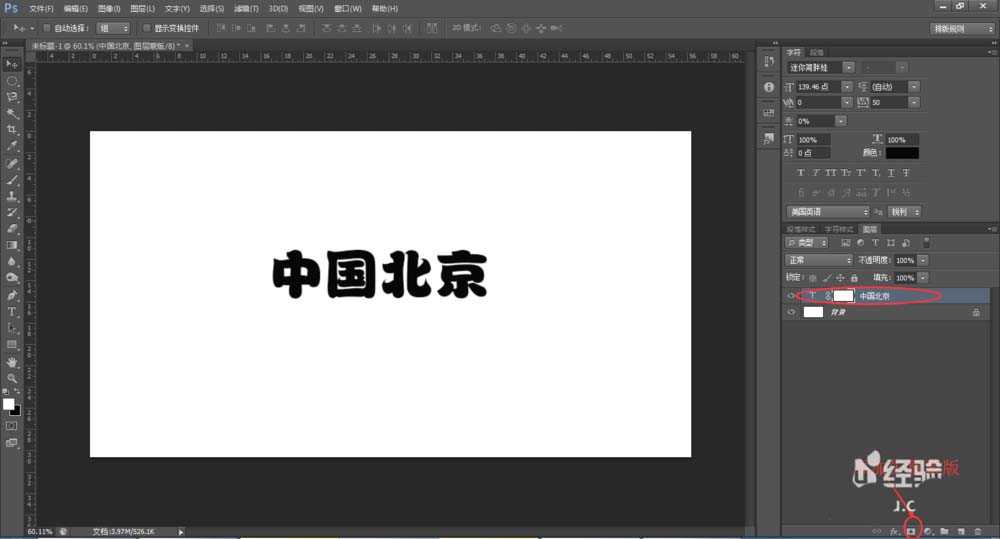Click the black text color swatch
The width and height of the screenshot is (1000, 539).
(x=901, y=153)
